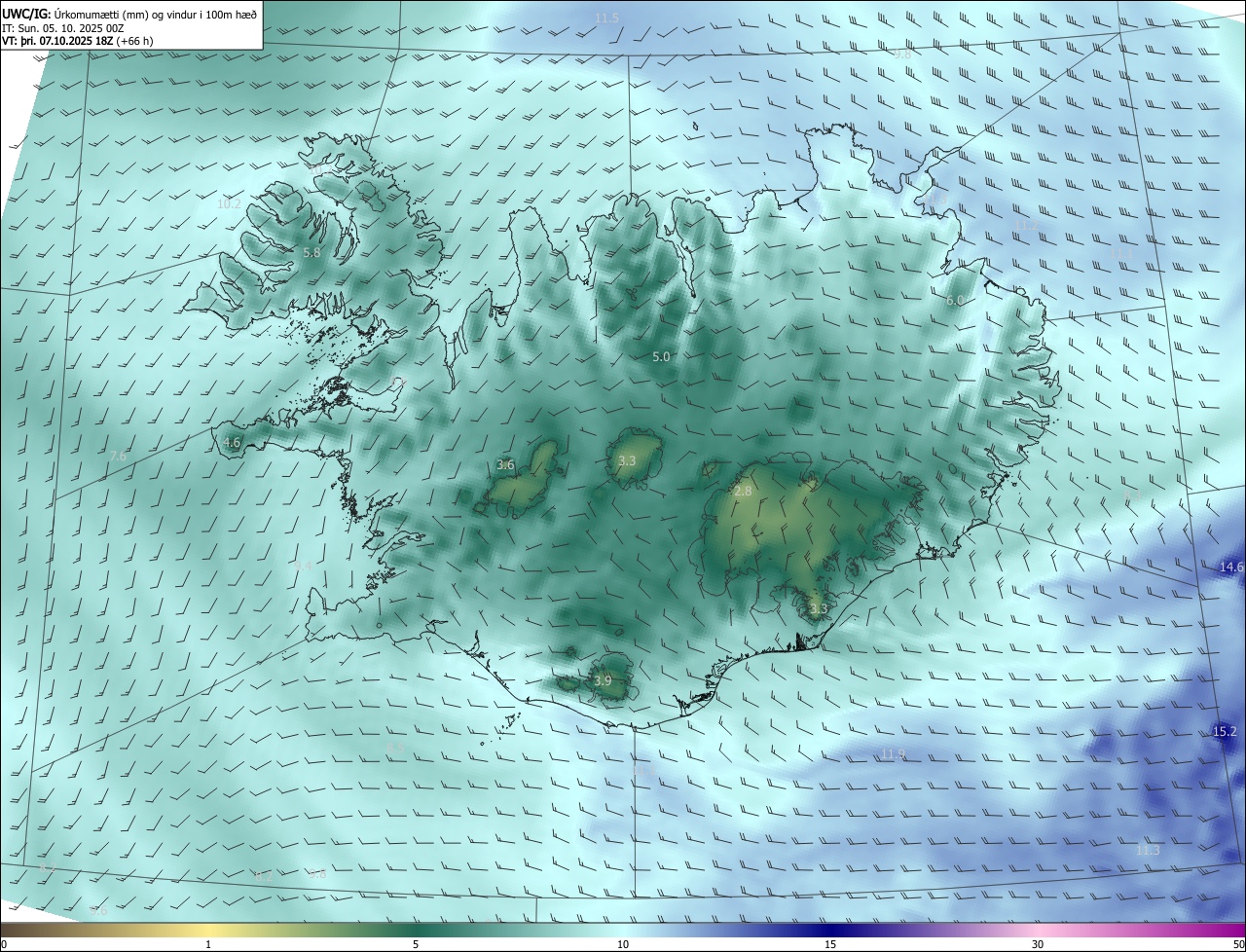The image size is (1246, 952).
Task: Click the faint 11.1 value label
Action: coord(1121,253)
